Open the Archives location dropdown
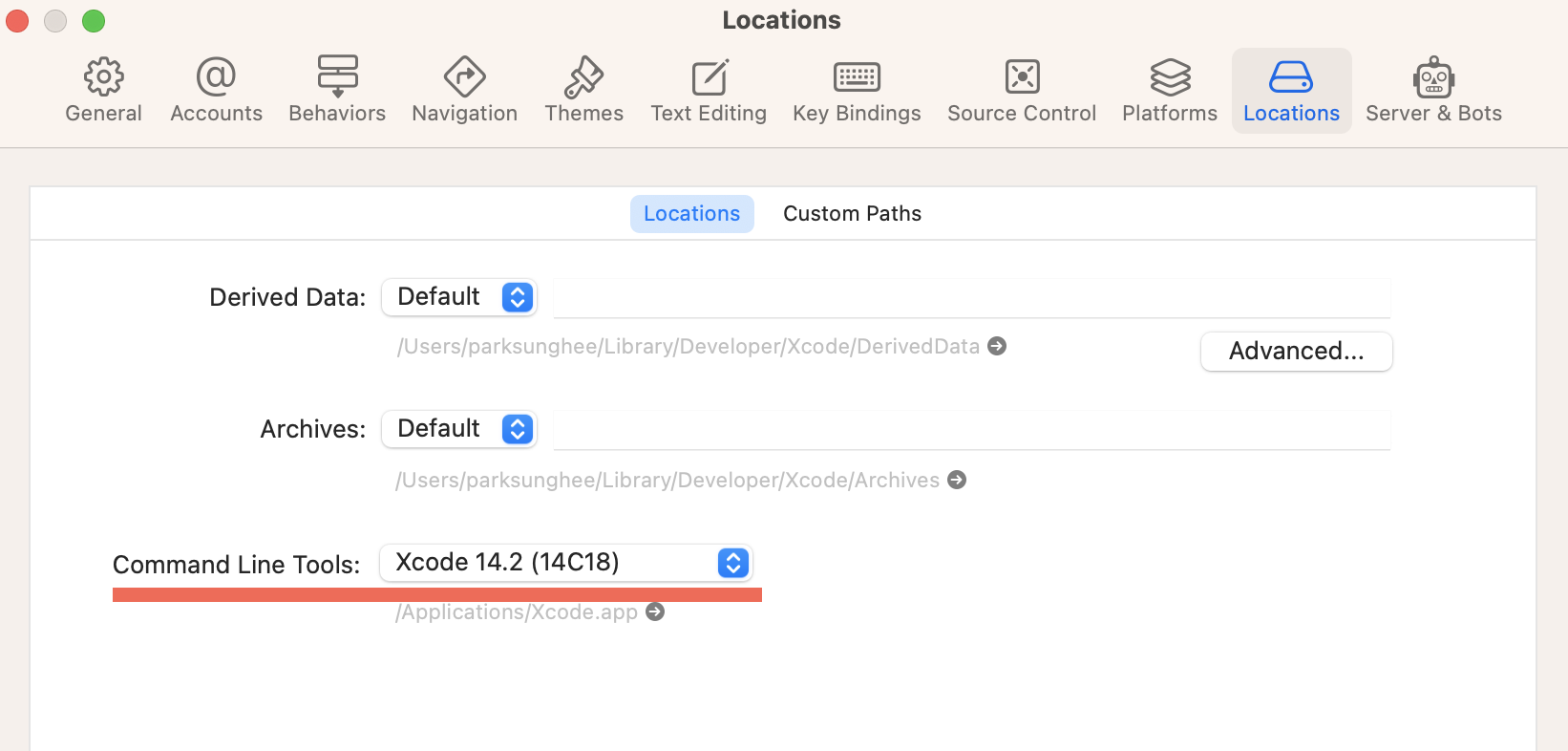 point(459,429)
